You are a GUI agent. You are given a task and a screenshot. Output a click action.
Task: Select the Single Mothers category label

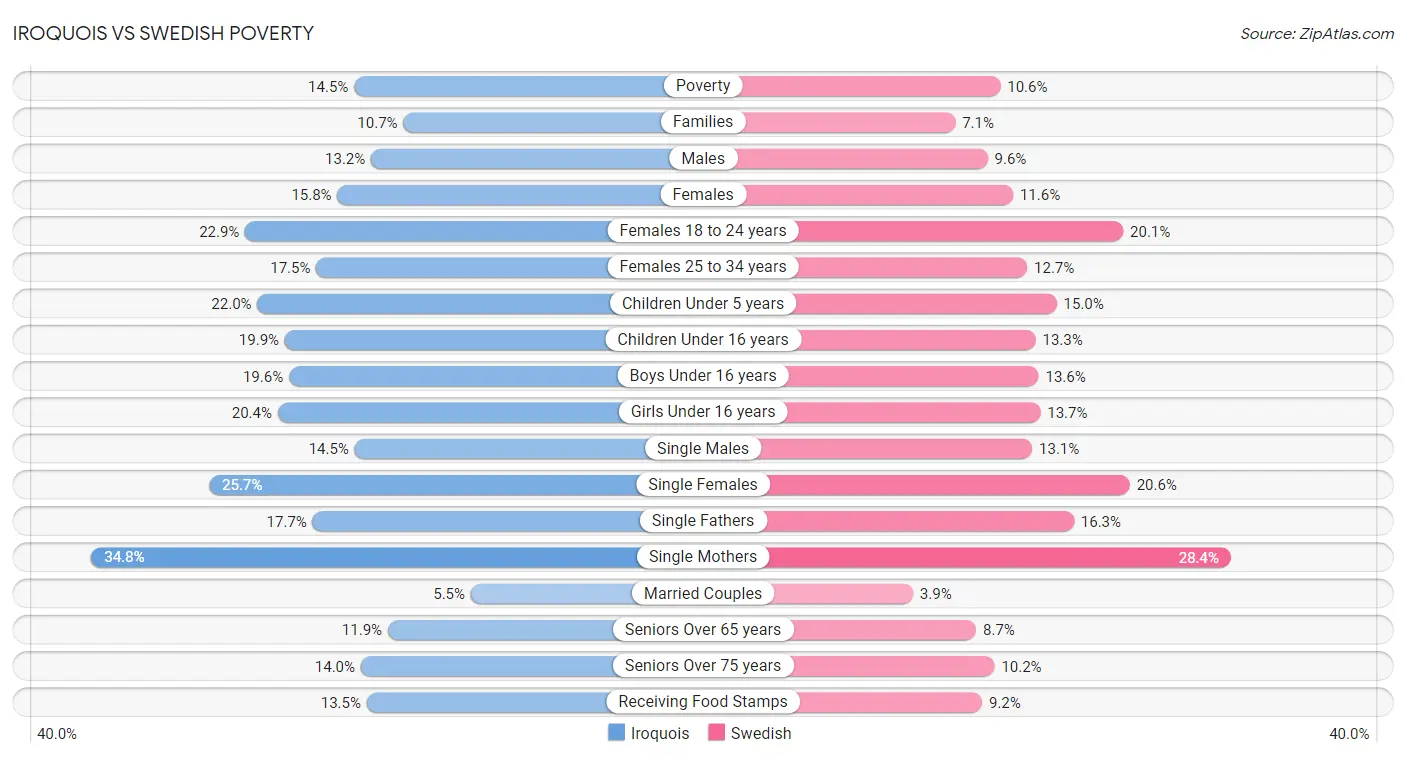click(703, 557)
